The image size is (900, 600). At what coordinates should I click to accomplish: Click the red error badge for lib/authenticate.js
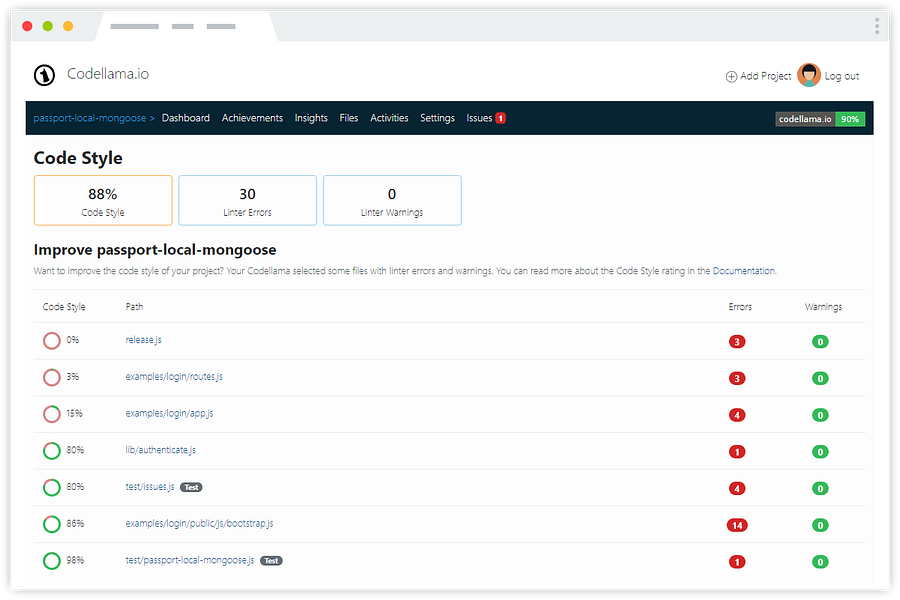point(737,452)
